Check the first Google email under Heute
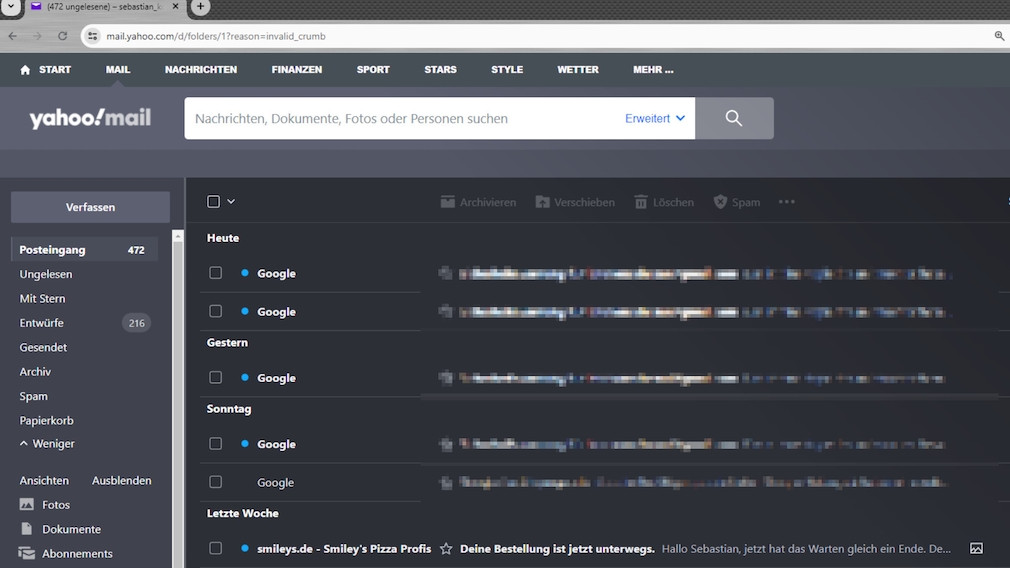The width and height of the screenshot is (1010, 568). pyautogui.click(x=215, y=272)
